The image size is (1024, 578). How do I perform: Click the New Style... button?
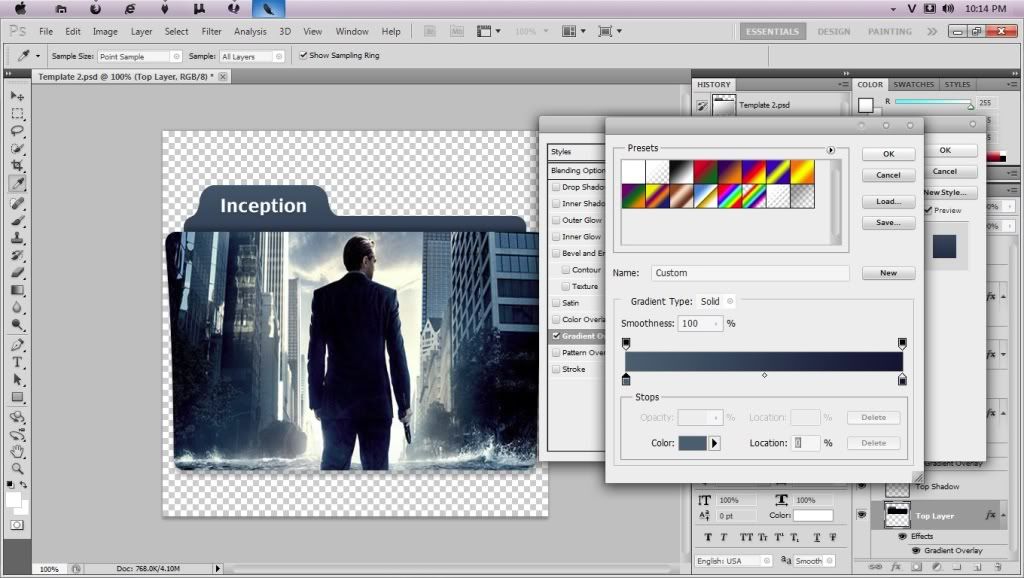(x=944, y=193)
